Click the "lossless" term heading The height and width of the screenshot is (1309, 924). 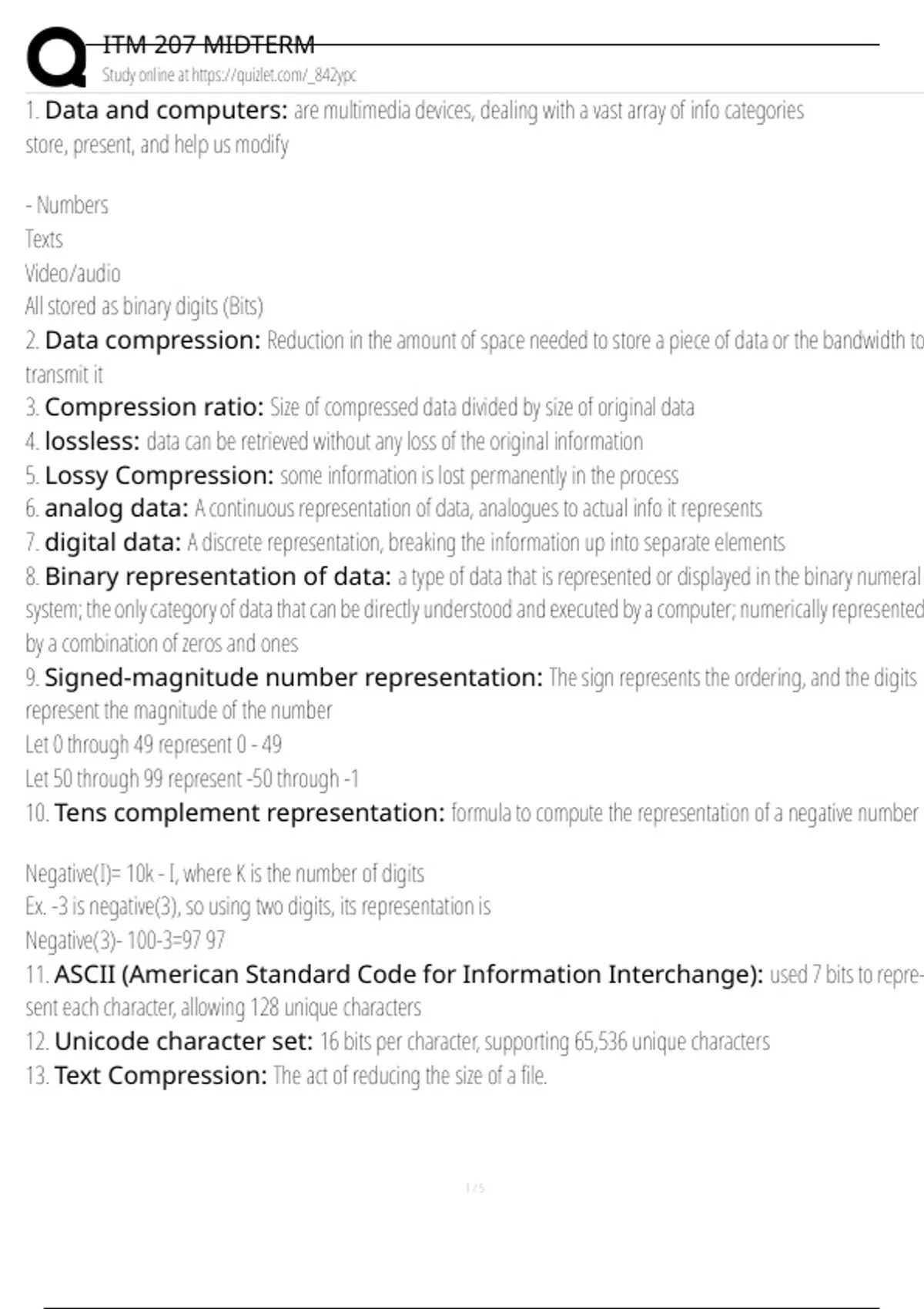click(x=92, y=441)
